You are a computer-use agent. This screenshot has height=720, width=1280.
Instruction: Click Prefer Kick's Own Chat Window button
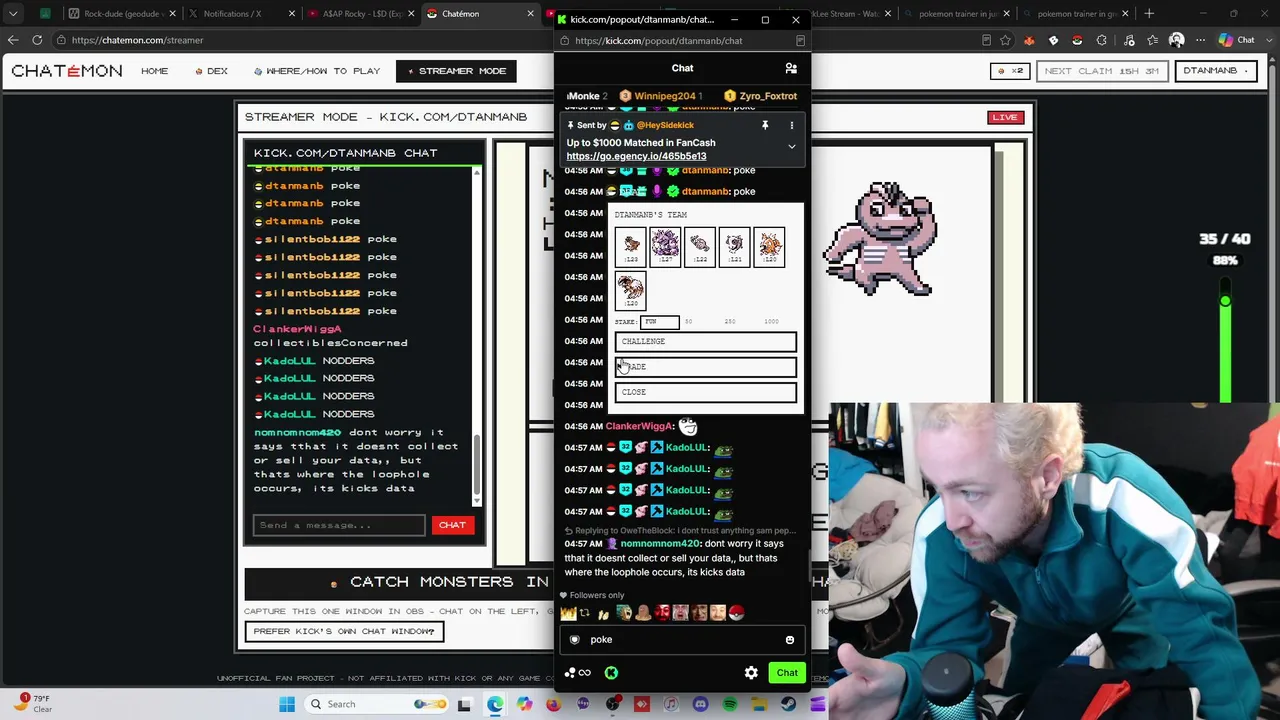point(344,631)
